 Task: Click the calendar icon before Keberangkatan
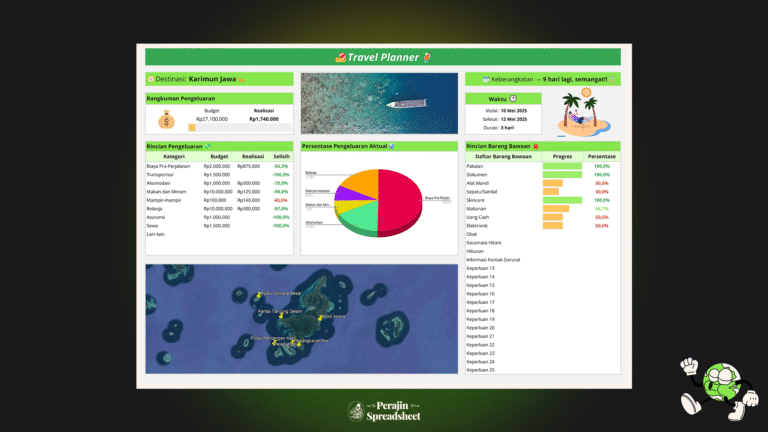(486, 79)
